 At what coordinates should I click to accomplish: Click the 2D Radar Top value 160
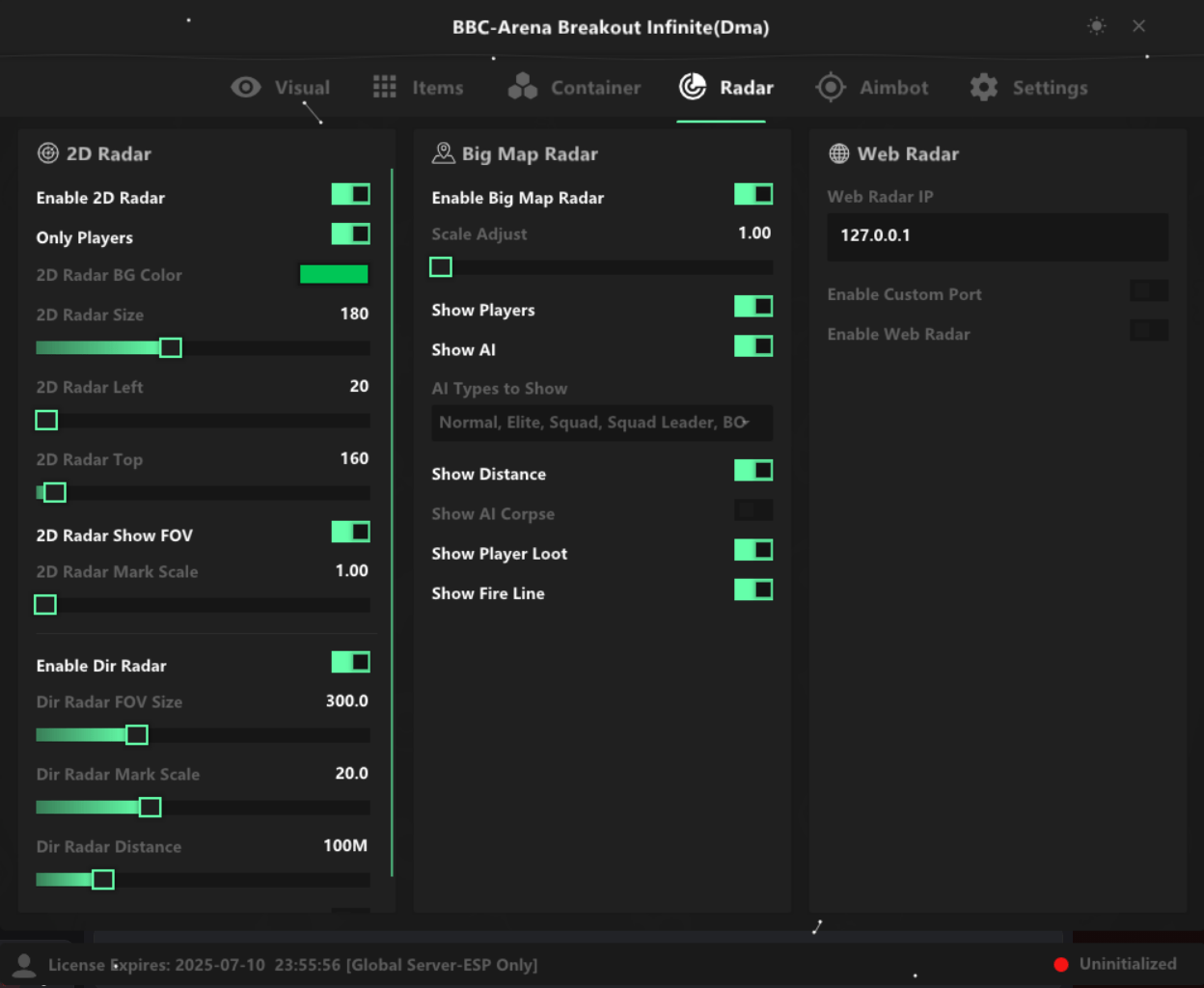[x=354, y=458]
